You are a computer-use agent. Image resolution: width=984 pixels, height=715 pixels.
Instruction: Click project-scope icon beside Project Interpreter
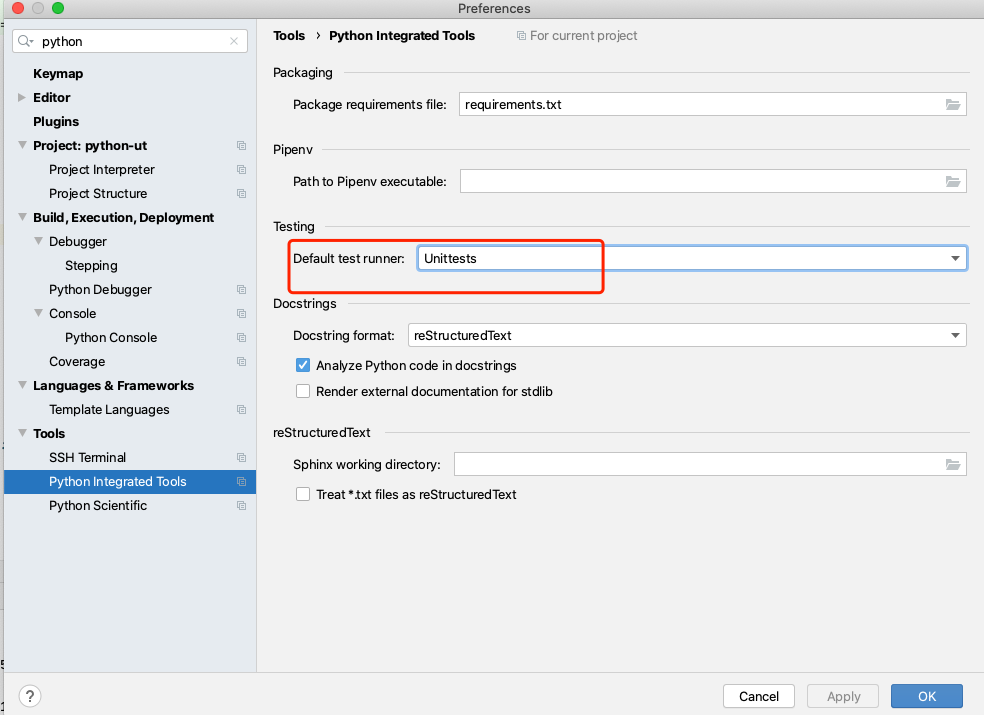tap(241, 170)
